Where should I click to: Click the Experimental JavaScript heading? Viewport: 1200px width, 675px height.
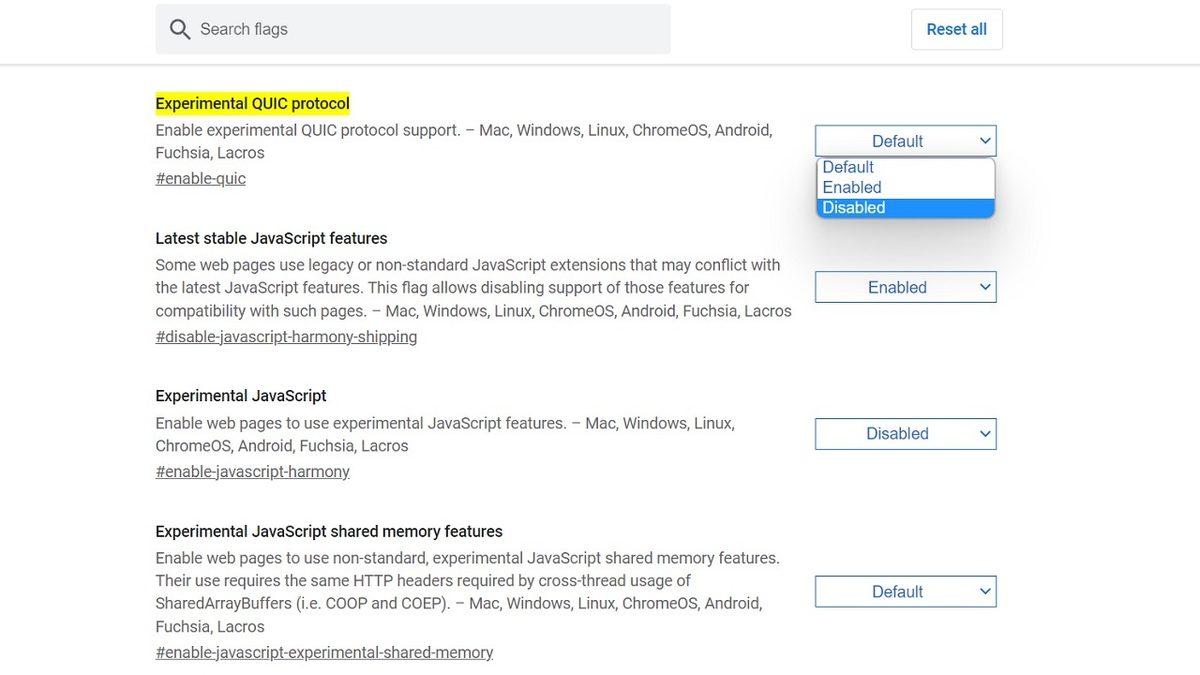point(241,396)
